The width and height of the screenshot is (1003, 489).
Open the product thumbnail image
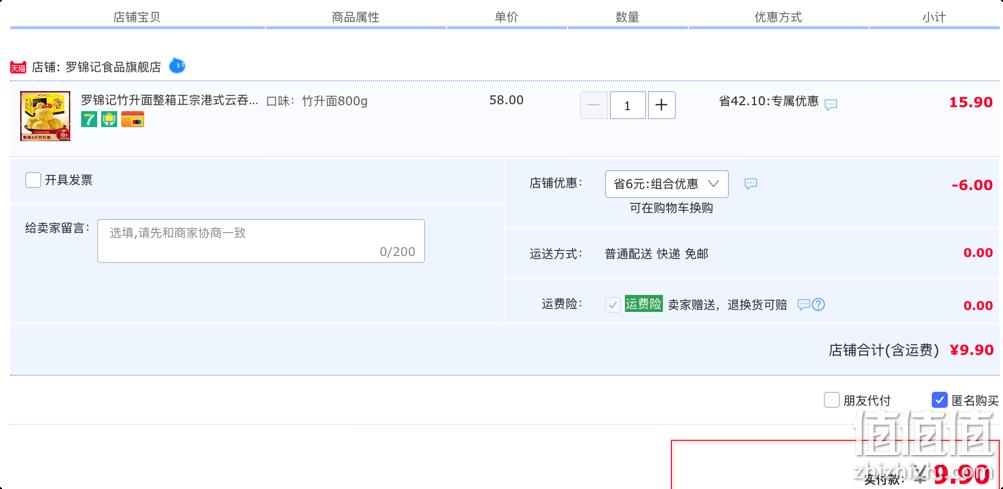(45, 116)
